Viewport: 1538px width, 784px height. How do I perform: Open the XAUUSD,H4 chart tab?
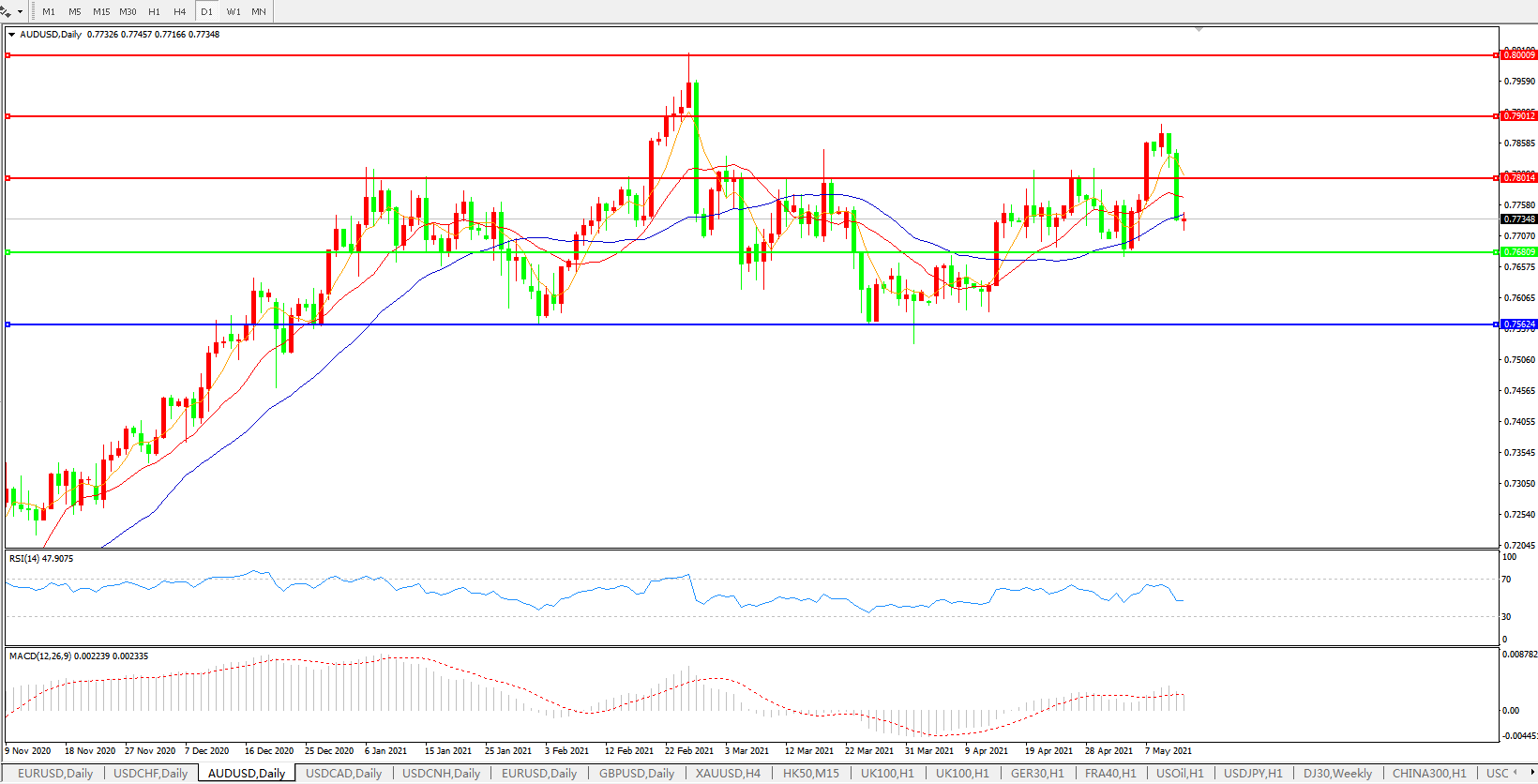pyautogui.click(x=728, y=774)
